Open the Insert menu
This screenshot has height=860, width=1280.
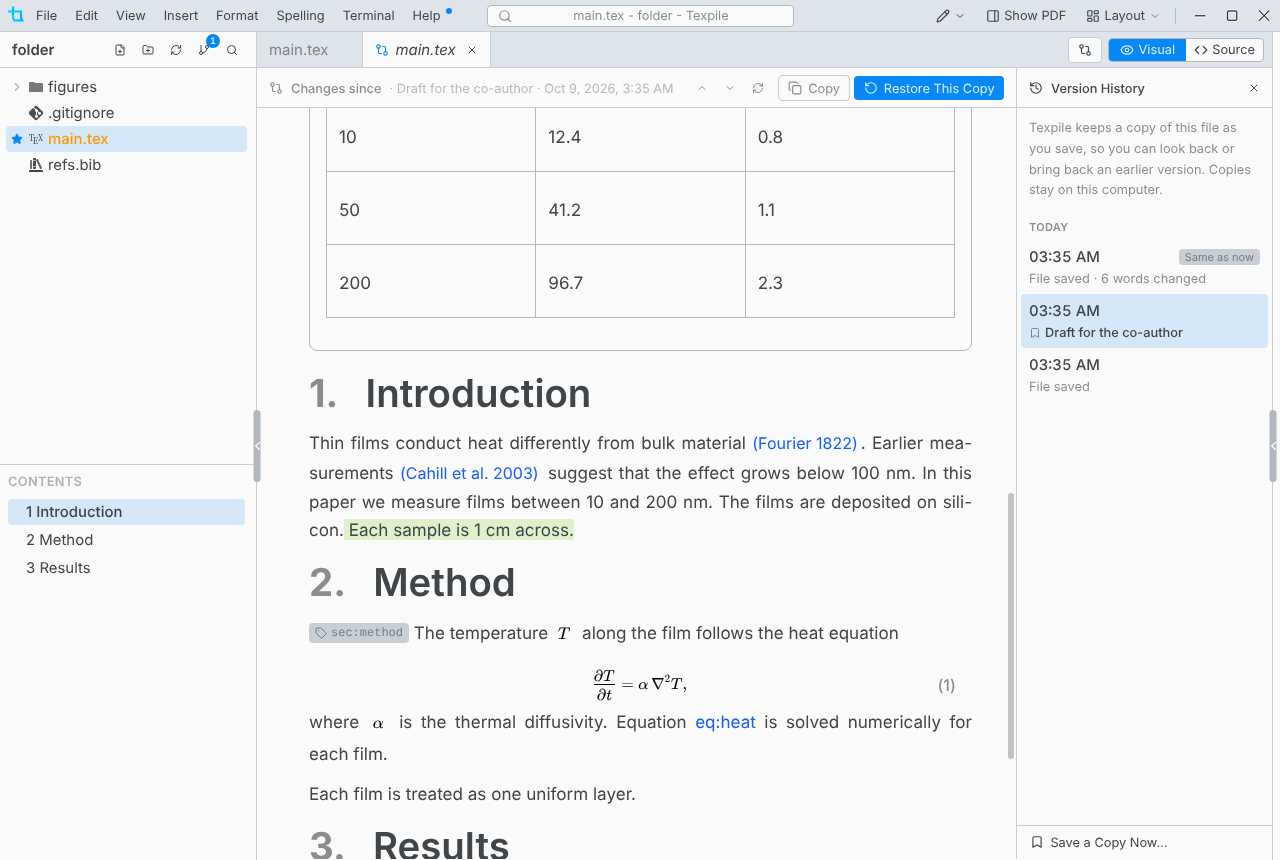(181, 16)
